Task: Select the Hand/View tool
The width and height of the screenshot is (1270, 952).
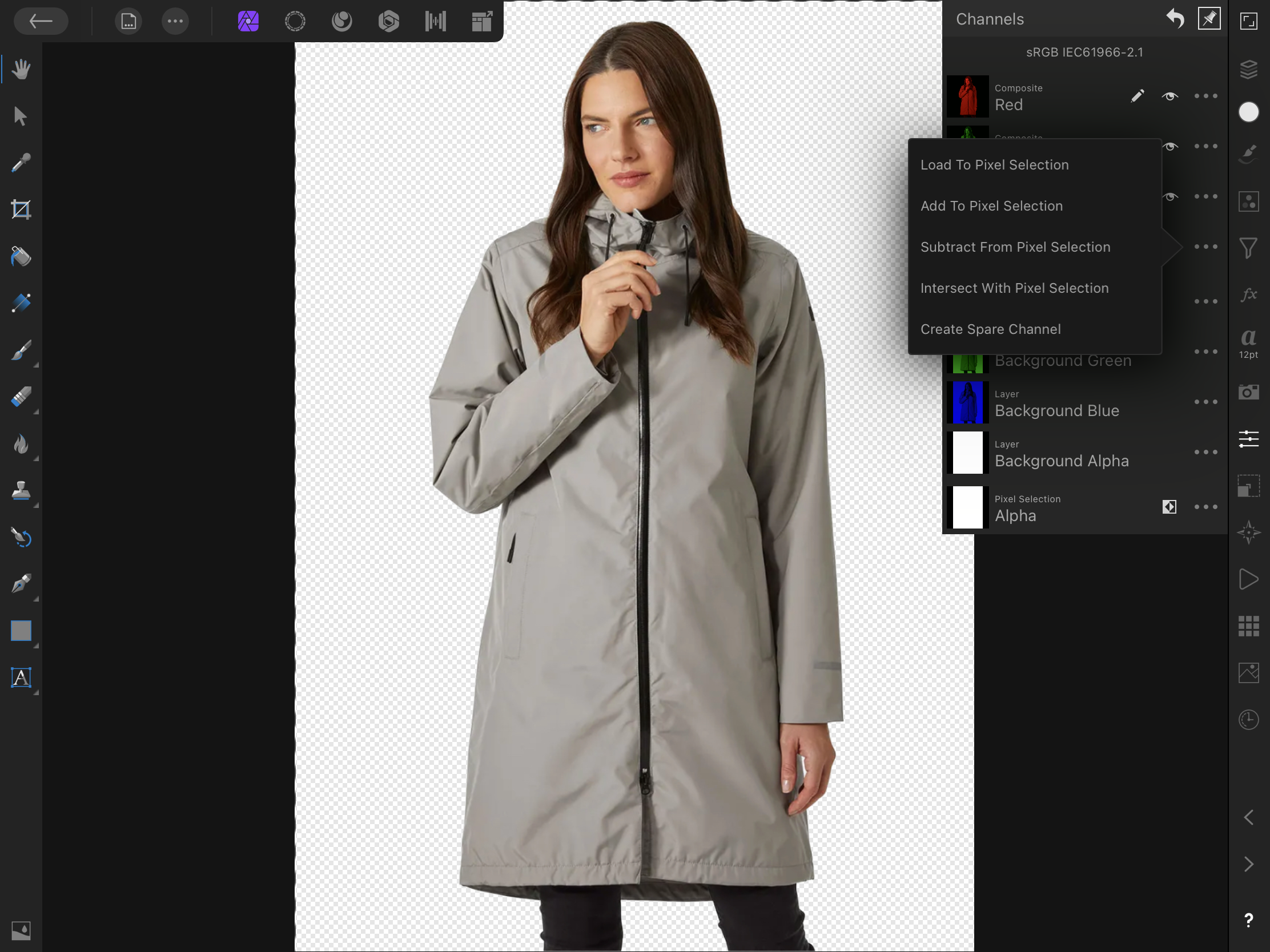Action: 21,70
